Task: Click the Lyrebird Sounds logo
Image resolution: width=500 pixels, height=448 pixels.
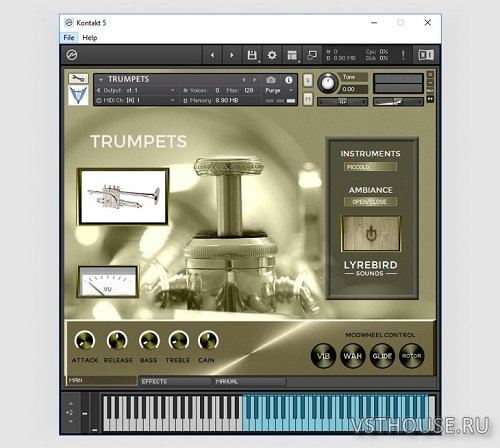Action: tap(370, 268)
